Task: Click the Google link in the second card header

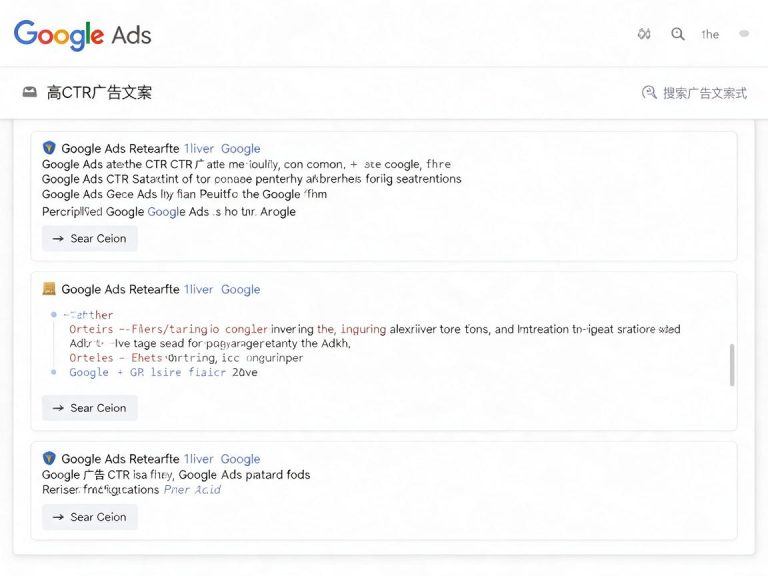Action: click(x=240, y=289)
